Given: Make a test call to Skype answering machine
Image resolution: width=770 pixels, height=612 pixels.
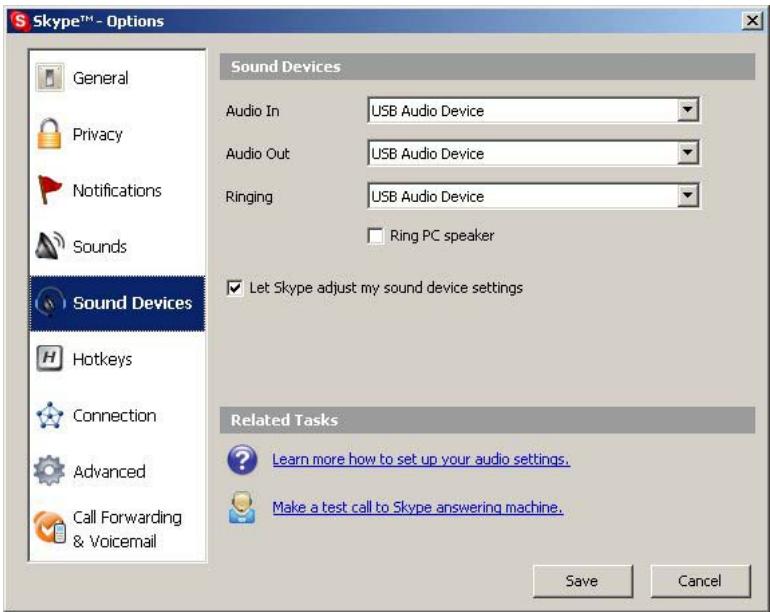Looking at the screenshot, I should 417,507.
